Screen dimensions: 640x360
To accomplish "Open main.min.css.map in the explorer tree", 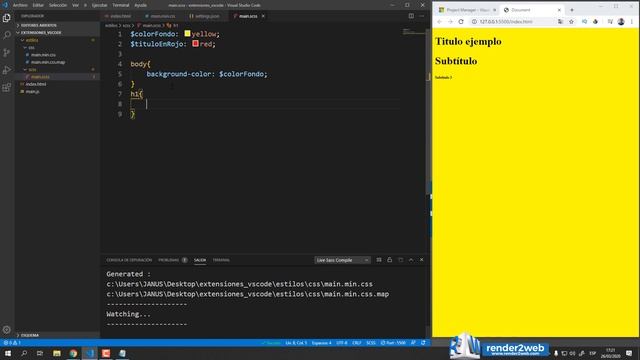I will pyautogui.click(x=48, y=62).
